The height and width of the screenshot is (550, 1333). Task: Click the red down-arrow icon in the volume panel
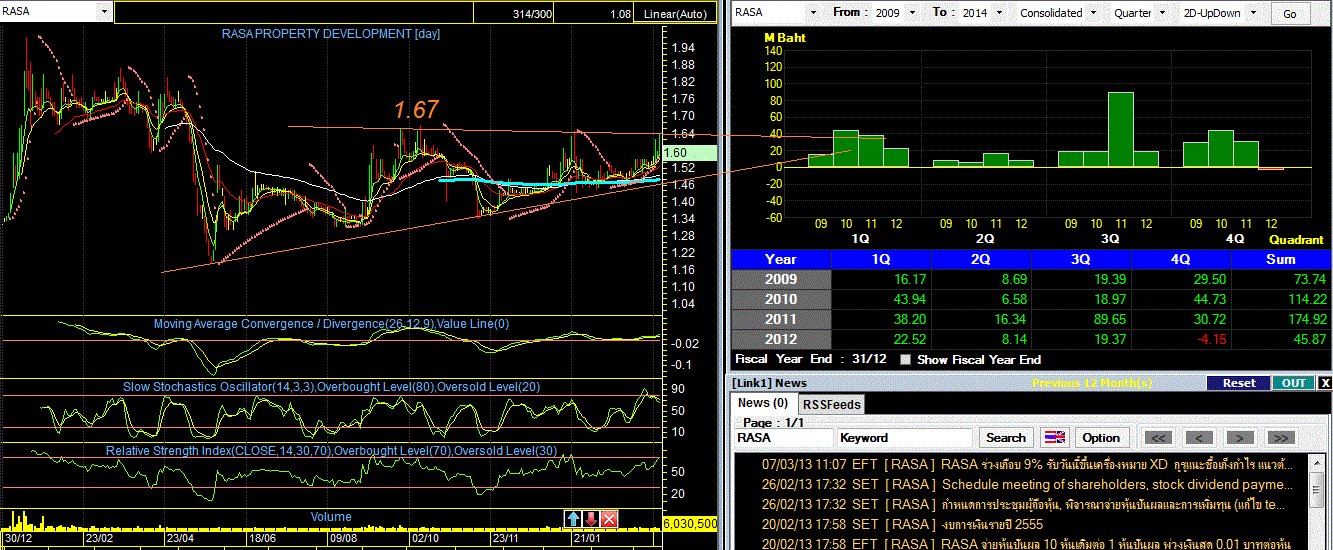591,518
